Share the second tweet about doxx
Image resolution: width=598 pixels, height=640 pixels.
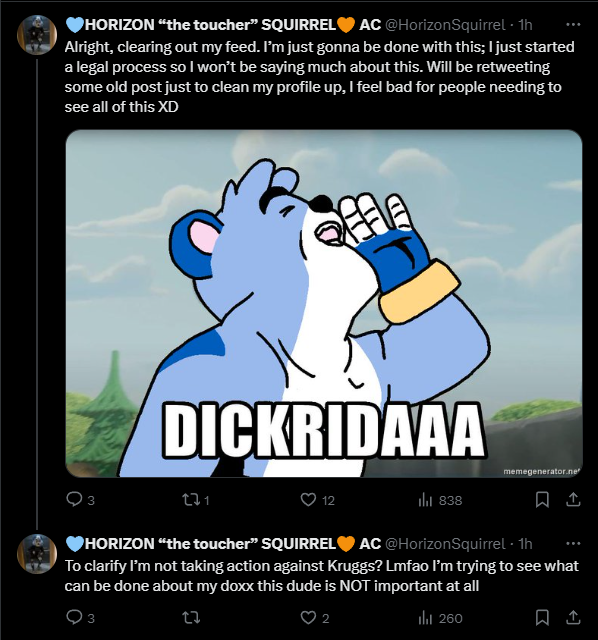pos(573,618)
